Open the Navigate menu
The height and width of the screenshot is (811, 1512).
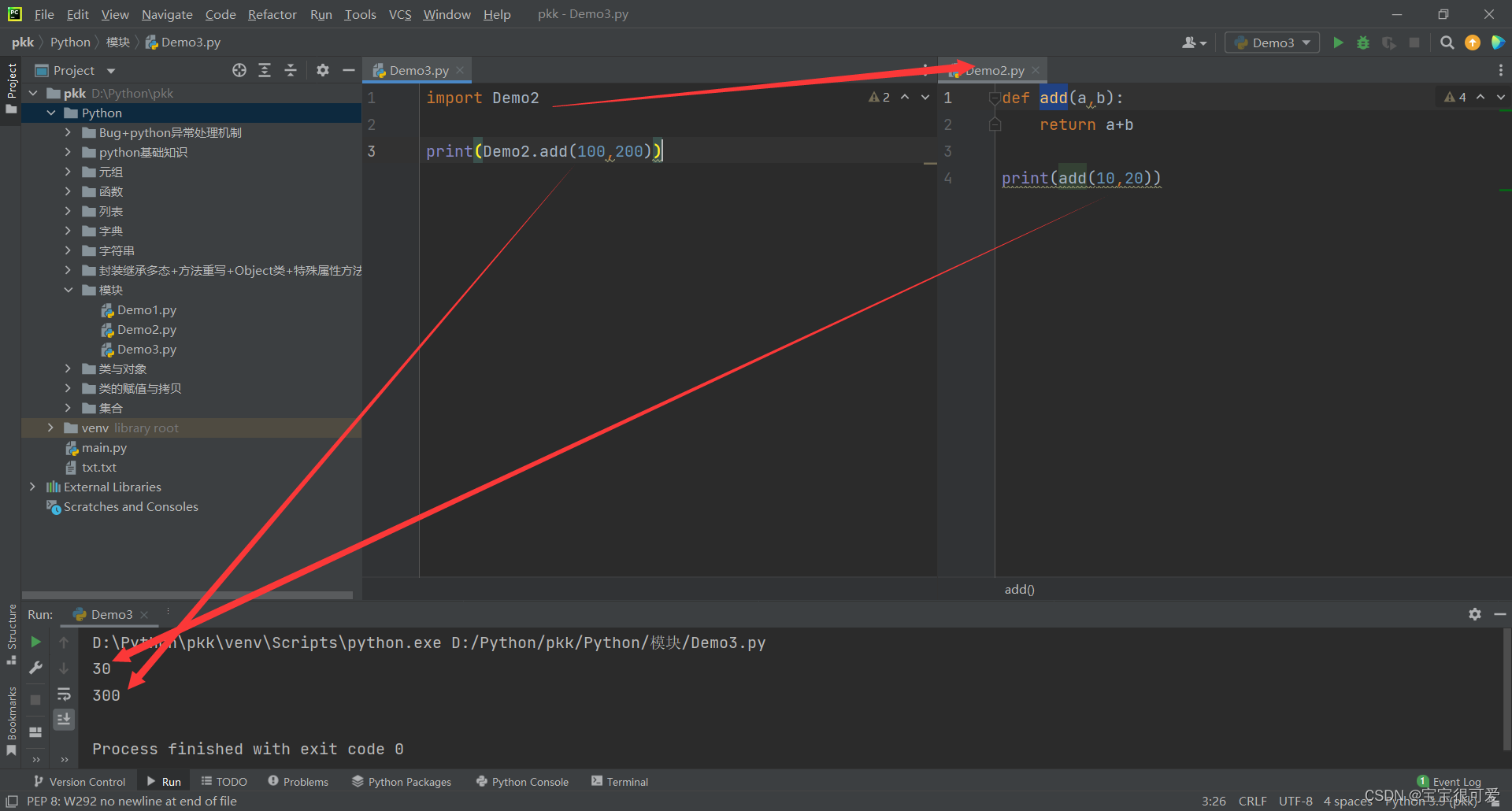tap(167, 14)
